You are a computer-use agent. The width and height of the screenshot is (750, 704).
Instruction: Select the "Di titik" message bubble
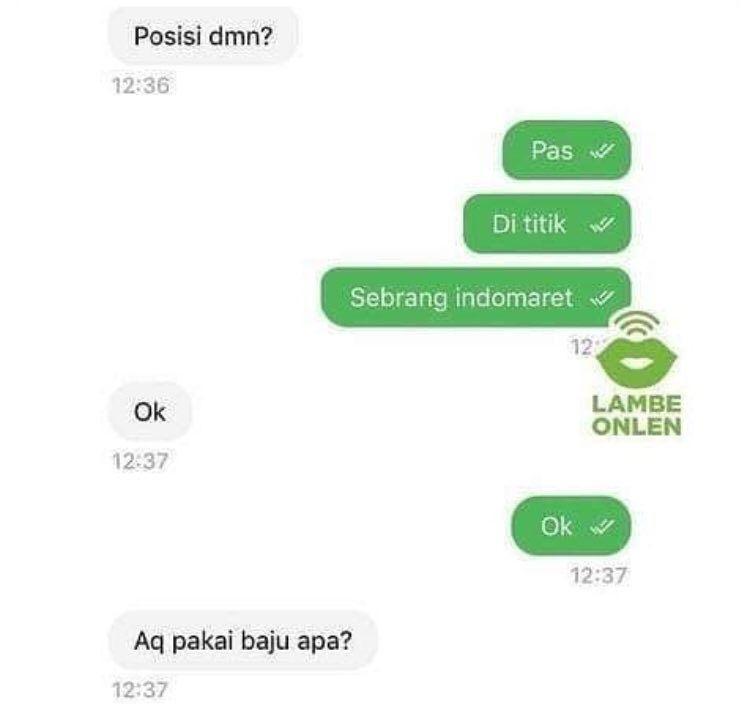547,223
